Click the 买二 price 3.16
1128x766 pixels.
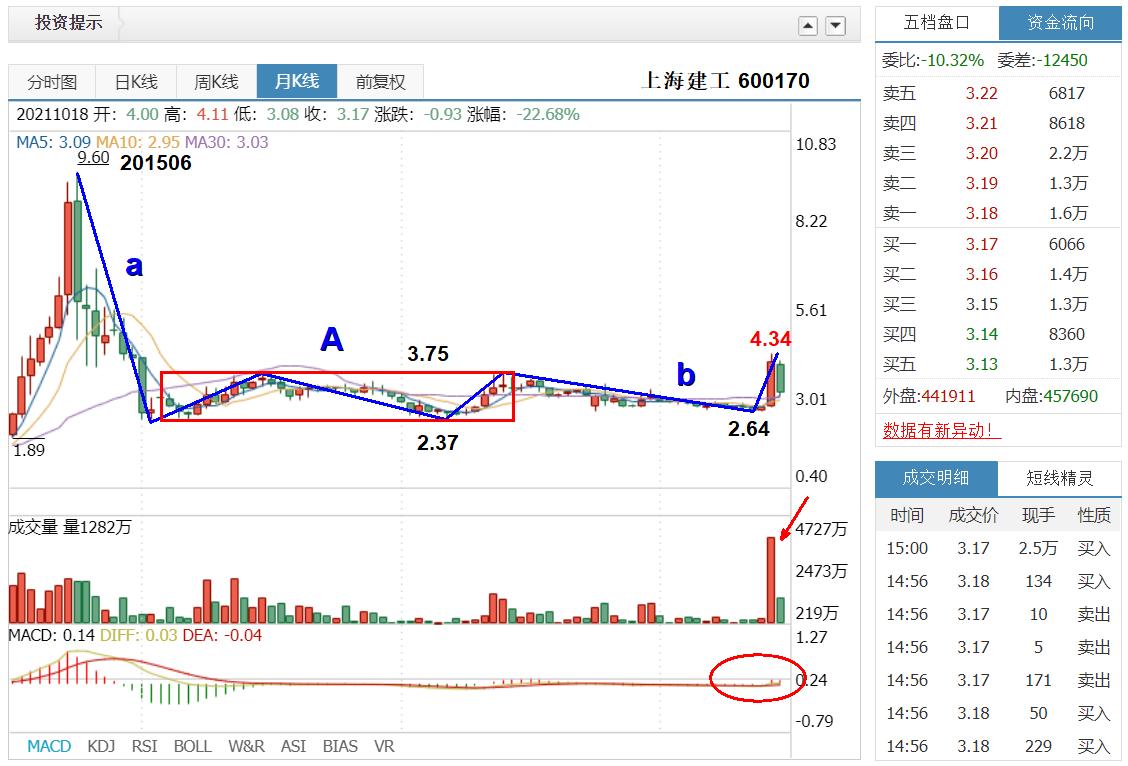click(981, 275)
